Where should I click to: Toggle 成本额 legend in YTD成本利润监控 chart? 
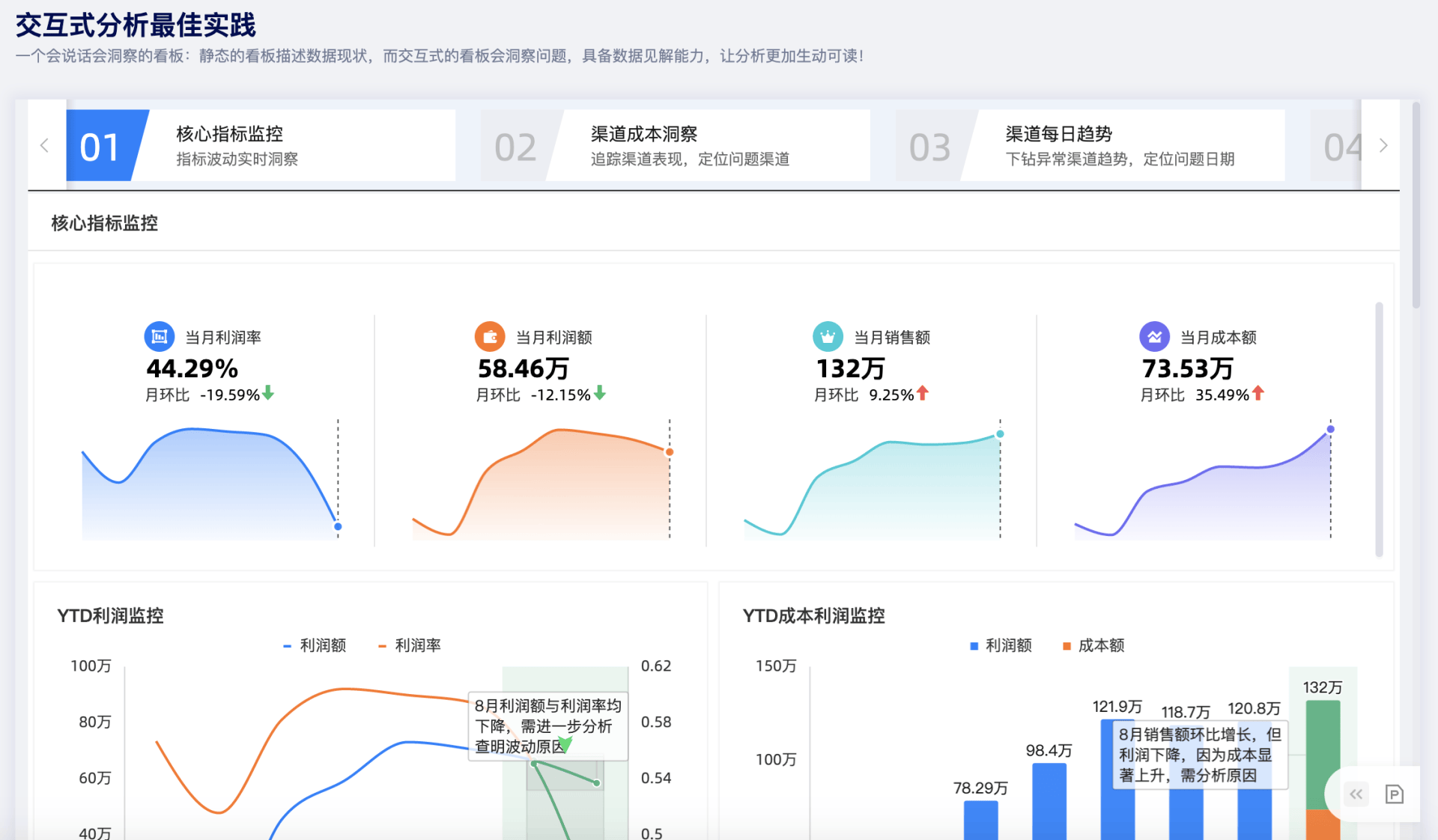click(x=1093, y=645)
